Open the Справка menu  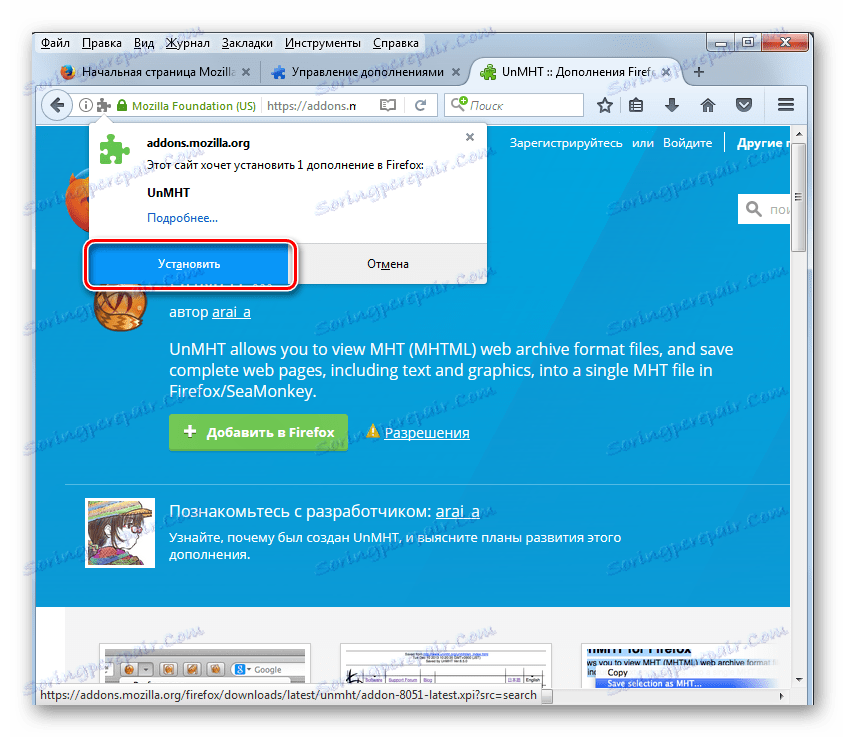point(395,43)
